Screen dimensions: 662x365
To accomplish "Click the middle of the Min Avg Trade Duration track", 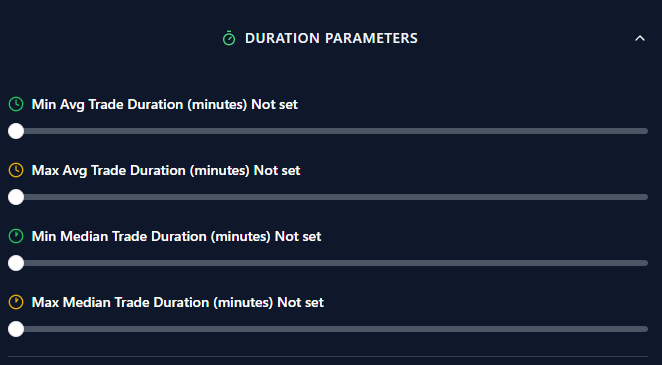I will click(328, 131).
